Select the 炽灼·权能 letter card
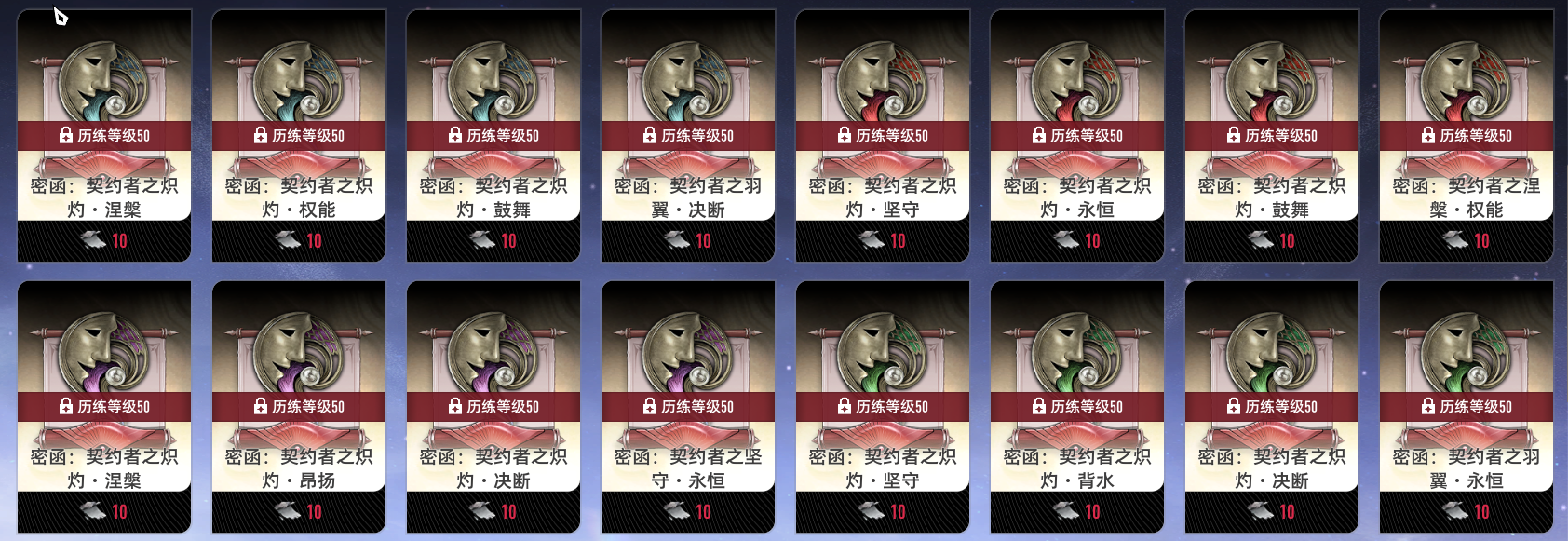The width and height of the screenshot is (1568, 541). 299,136
